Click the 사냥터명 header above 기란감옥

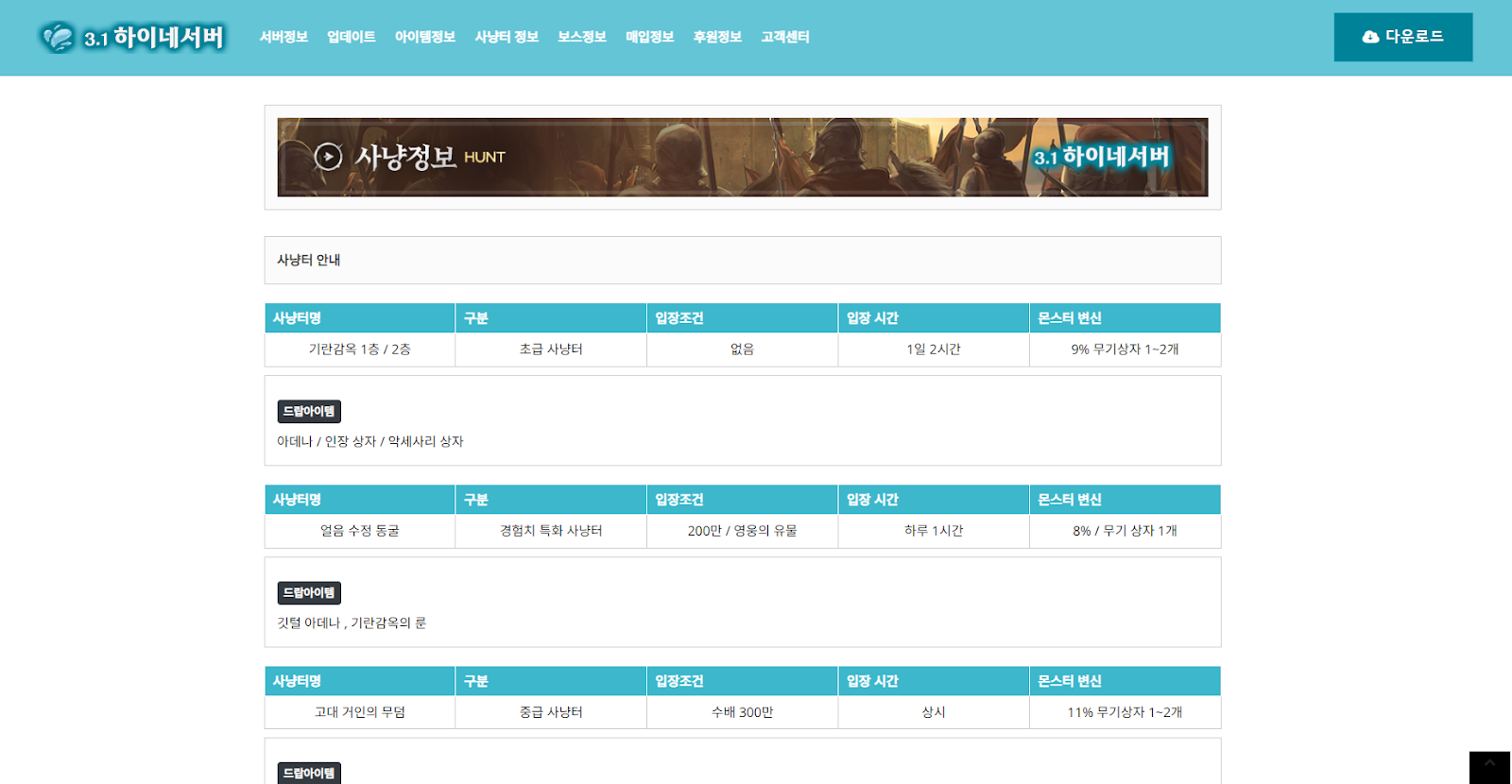point(360,318)
